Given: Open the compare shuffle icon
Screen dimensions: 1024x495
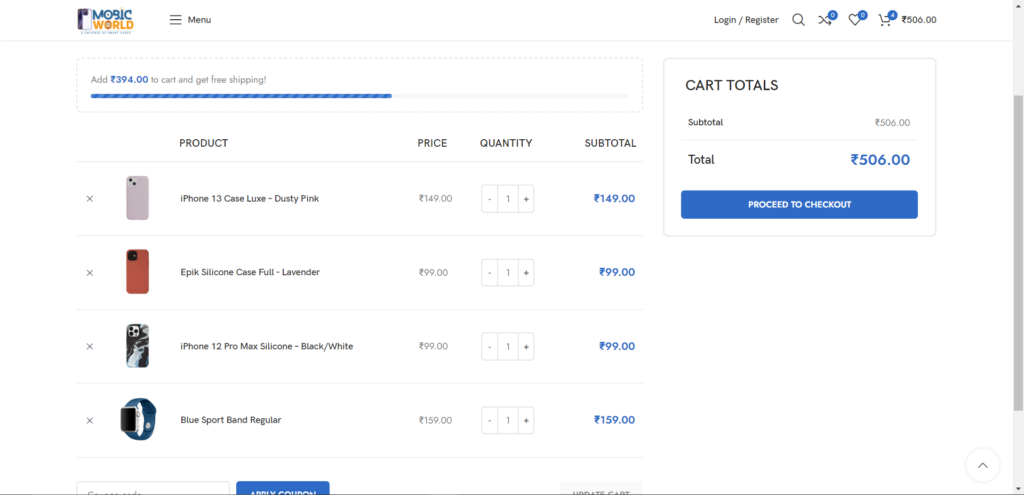Looking at the screenshot, I should [x=825, y=20].
